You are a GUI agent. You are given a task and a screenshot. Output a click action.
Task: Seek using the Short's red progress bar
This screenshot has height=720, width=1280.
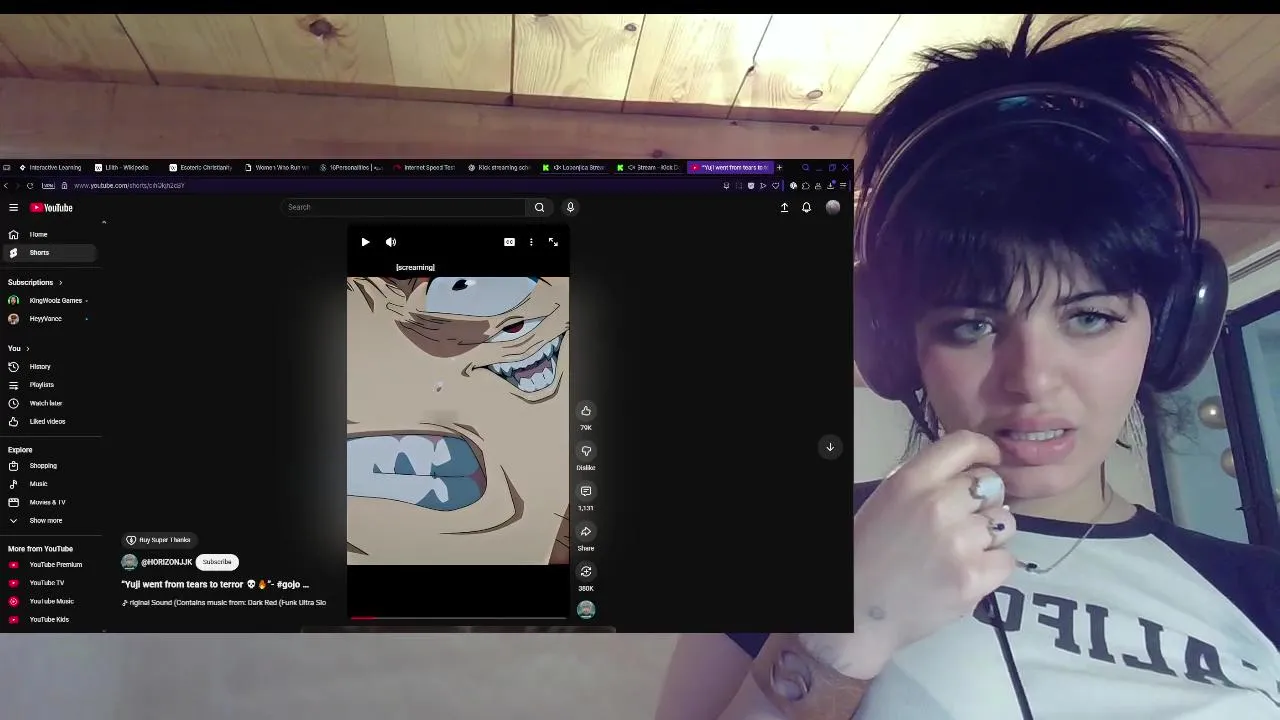tap(457, 618)
